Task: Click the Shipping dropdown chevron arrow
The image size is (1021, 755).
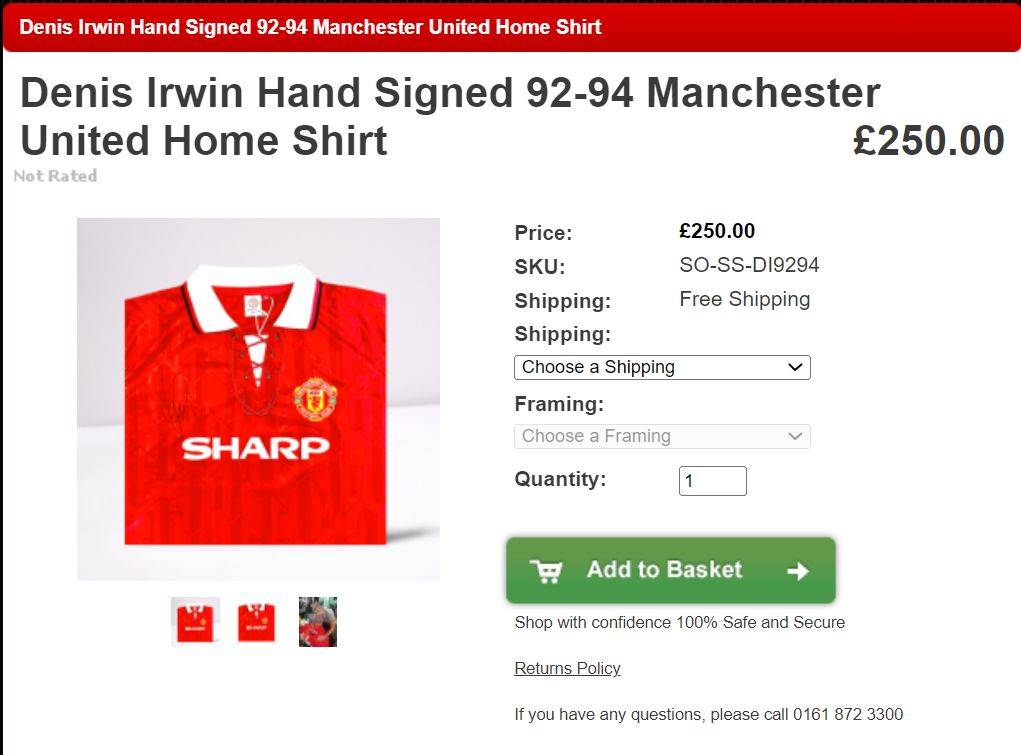Action: (x=795, y=367)
